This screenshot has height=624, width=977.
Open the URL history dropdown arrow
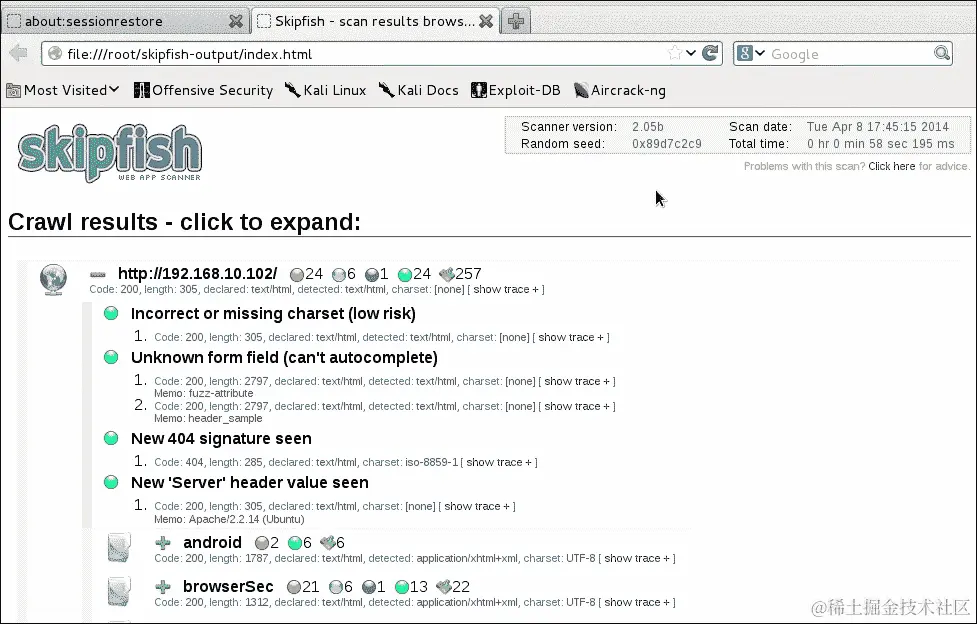pos(690,54)
